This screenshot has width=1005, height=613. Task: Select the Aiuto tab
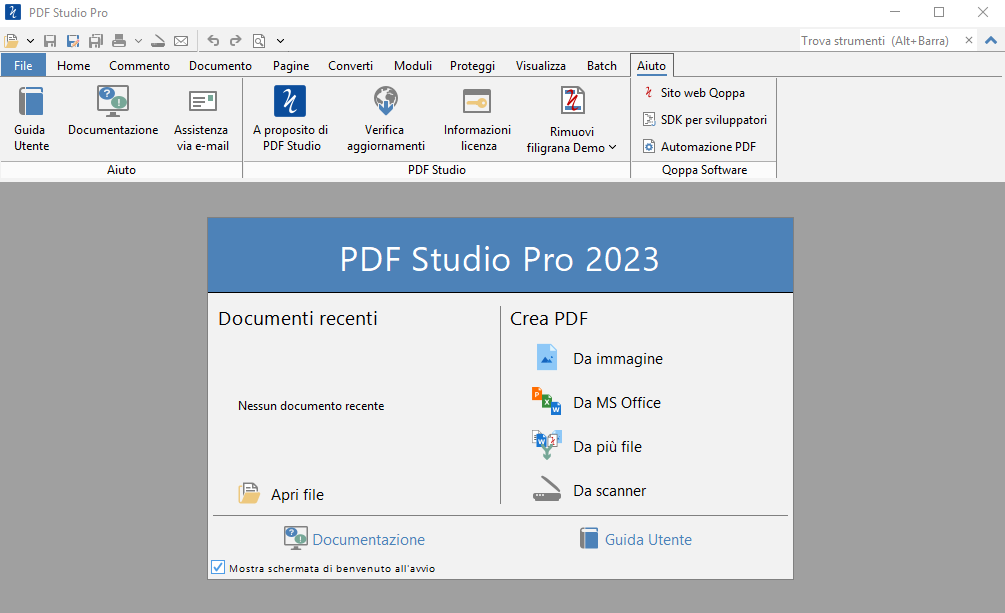tap(651, 65)
